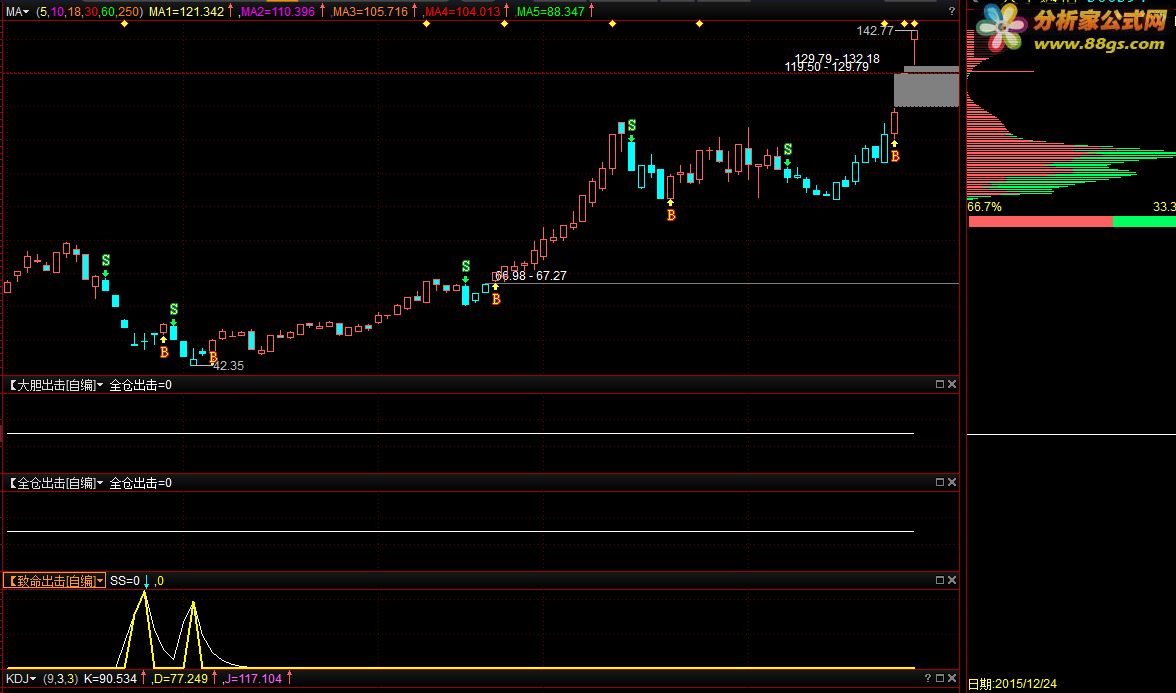Click the 119.50 - 129.79 gap label
Viewport: 1176px width, 693px height.
point(826,68)
